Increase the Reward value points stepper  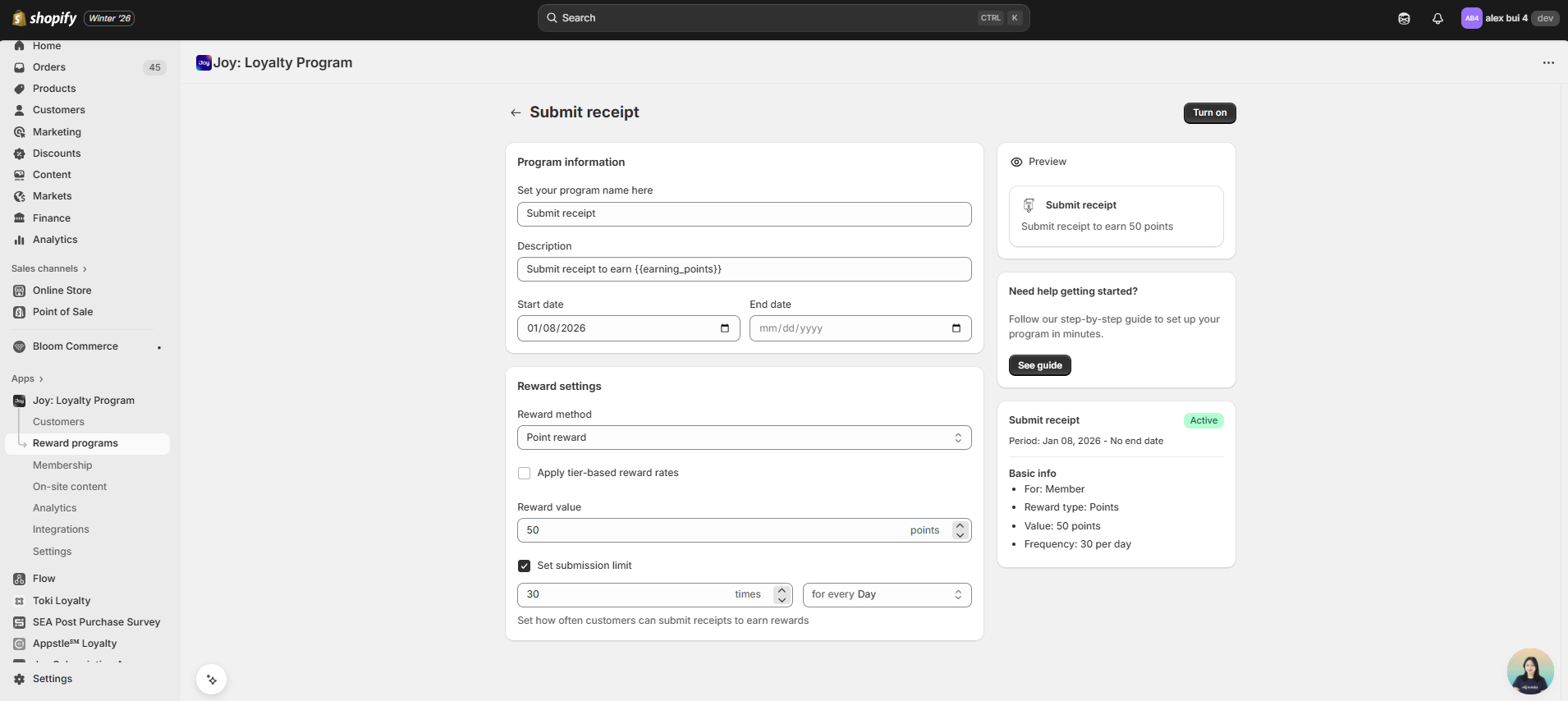tap(960, 525)
